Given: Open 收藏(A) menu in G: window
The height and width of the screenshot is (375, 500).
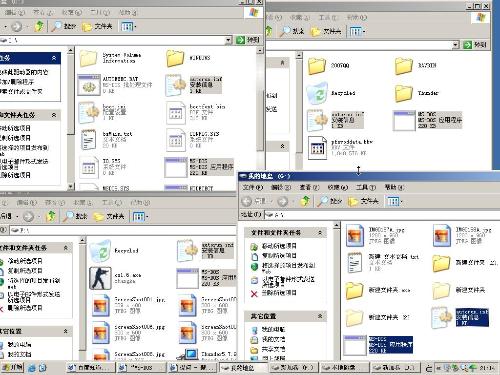Looking at the screenshot, I should 338,187.
